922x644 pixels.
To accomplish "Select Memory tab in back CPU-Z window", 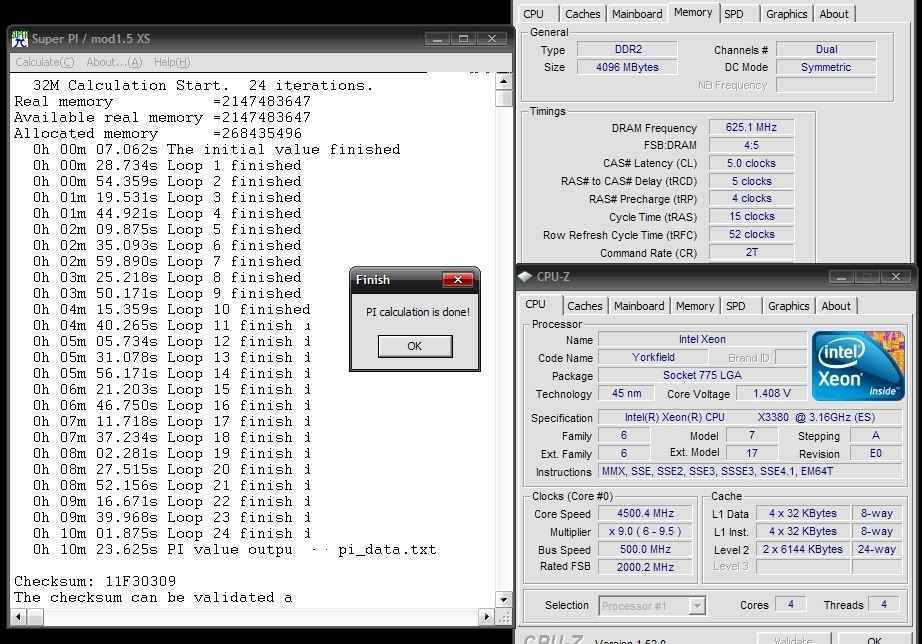I will [693, 12].
